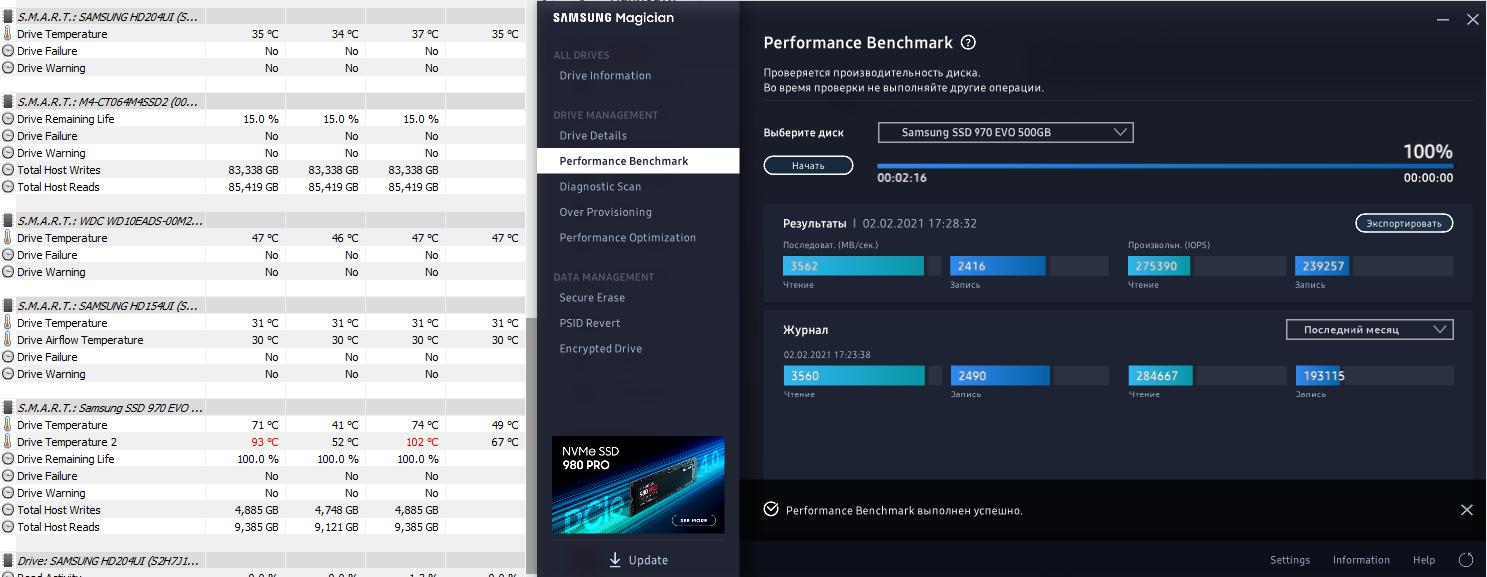The height and width of the screenshot is (577, 1487).
Task: Open the Последний месяц period dropdown
Action: (x=1368, y=329)
